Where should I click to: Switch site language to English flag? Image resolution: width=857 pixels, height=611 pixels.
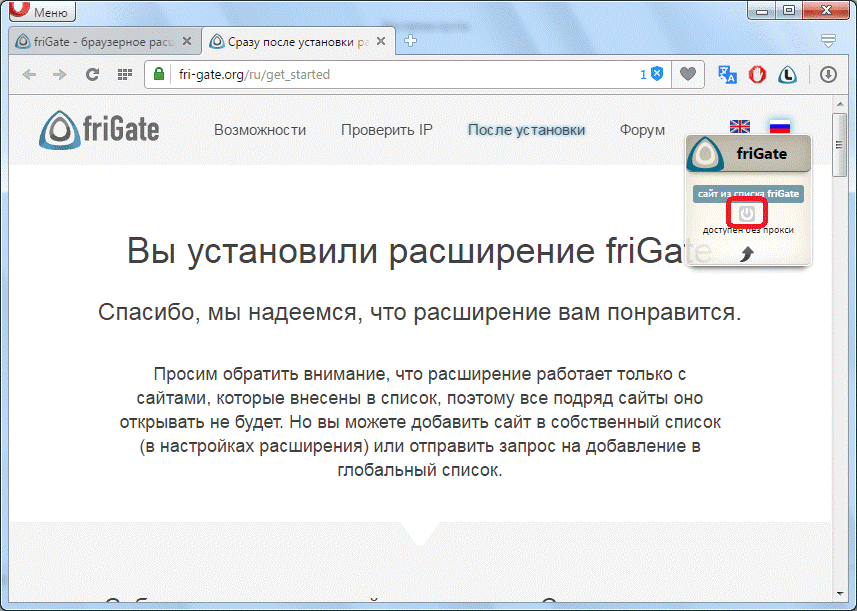tap(739, 126)
